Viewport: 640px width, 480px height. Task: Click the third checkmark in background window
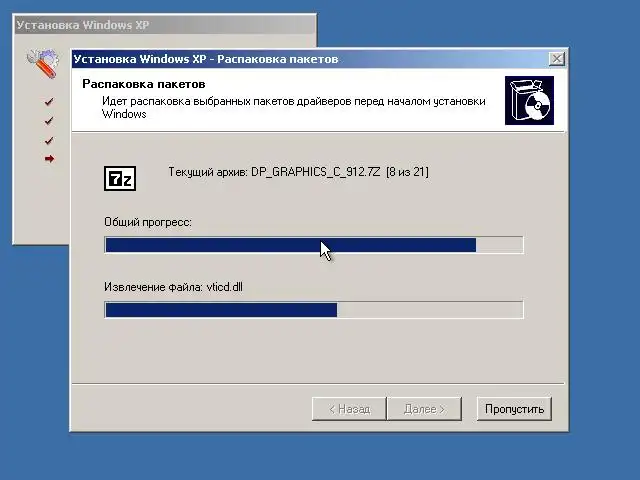tap(49, 140)
